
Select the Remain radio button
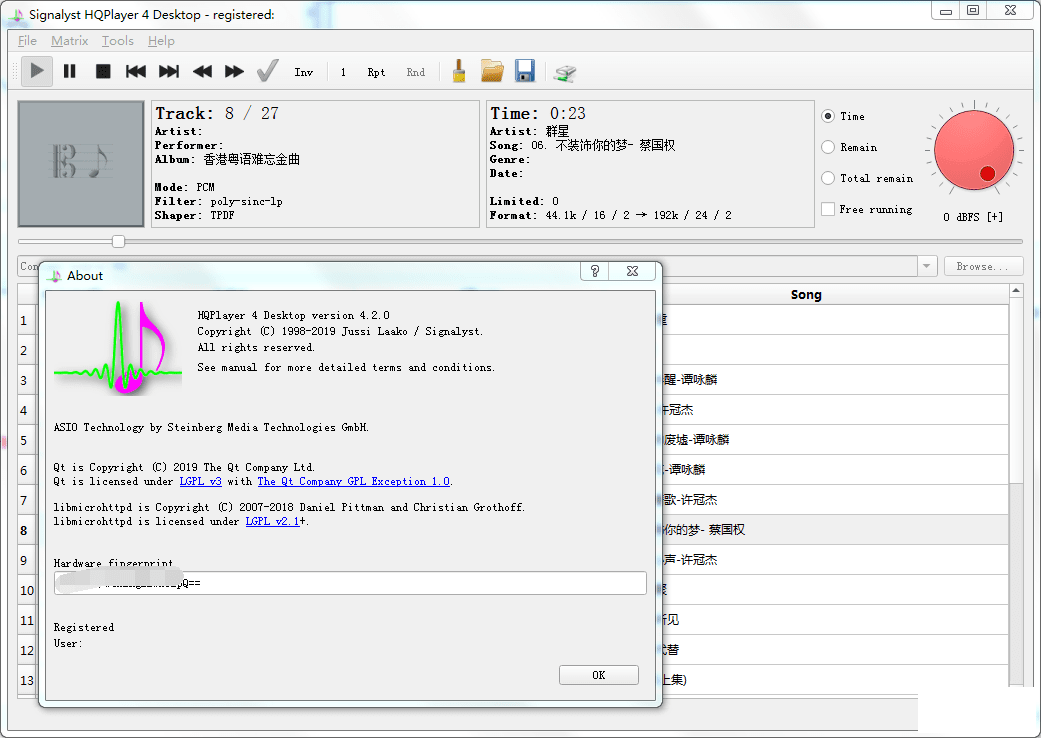tap(828, 147)
